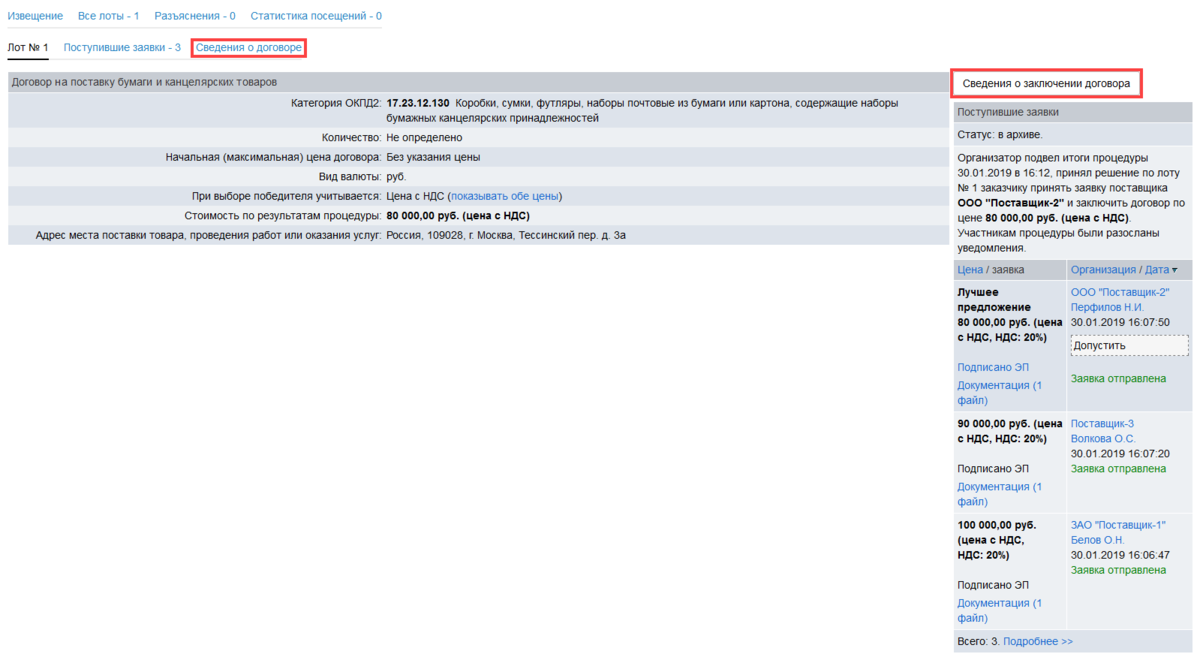Open ЗАО "Поставщик-1" organization link
Viewport: 1200px width, 660px height.
click(x=1118, y=525)
